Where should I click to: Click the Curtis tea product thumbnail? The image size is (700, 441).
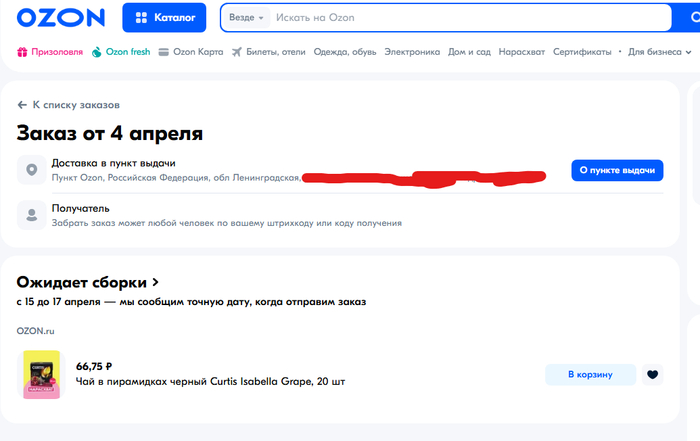coord(42,374)
